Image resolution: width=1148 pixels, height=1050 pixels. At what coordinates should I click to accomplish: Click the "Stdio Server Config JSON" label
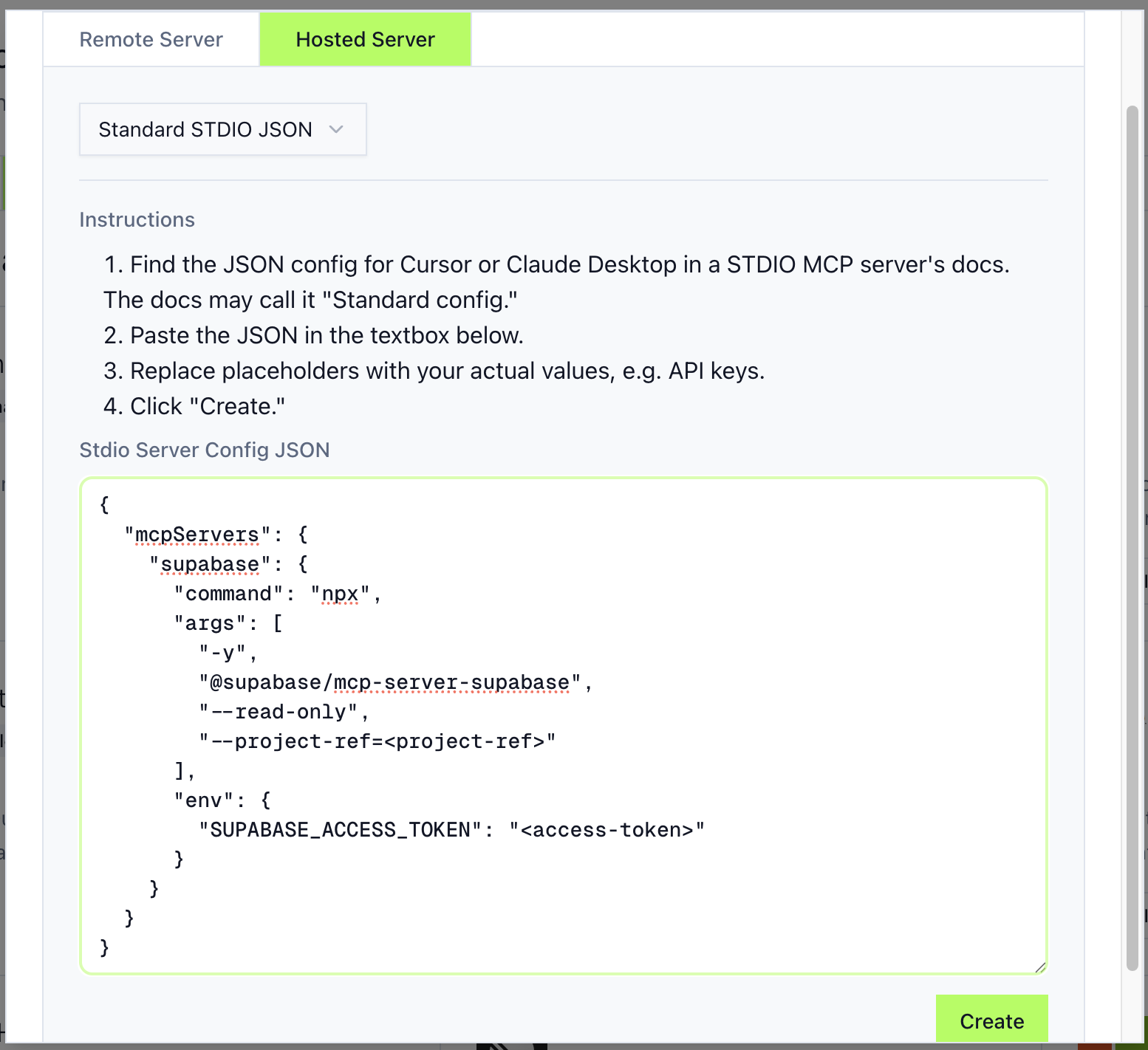point(204,450)
